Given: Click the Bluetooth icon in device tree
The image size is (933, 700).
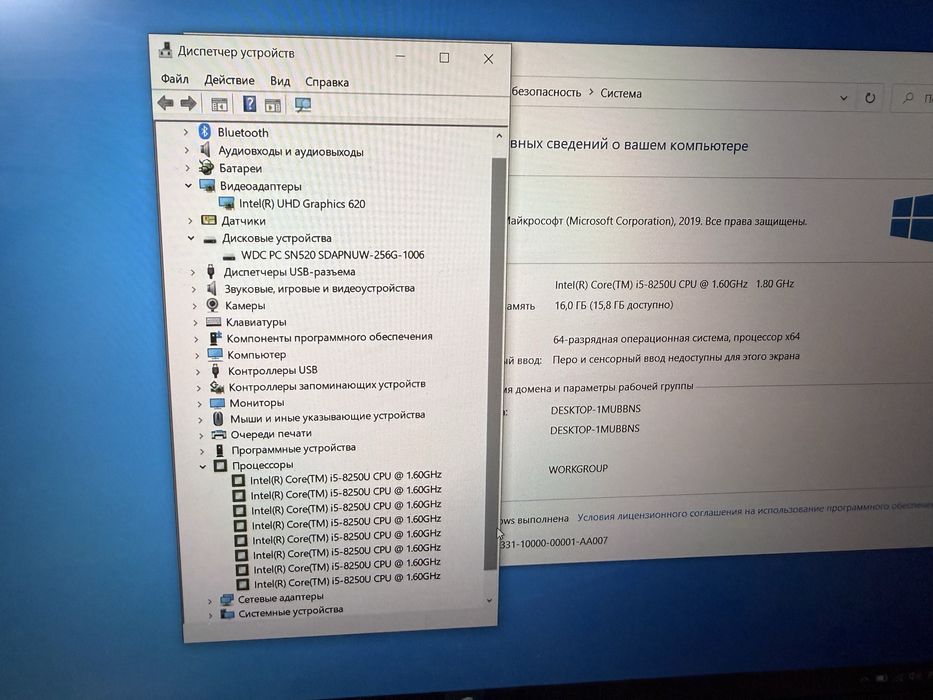Looking at the screenshot, I should (205, 132).
